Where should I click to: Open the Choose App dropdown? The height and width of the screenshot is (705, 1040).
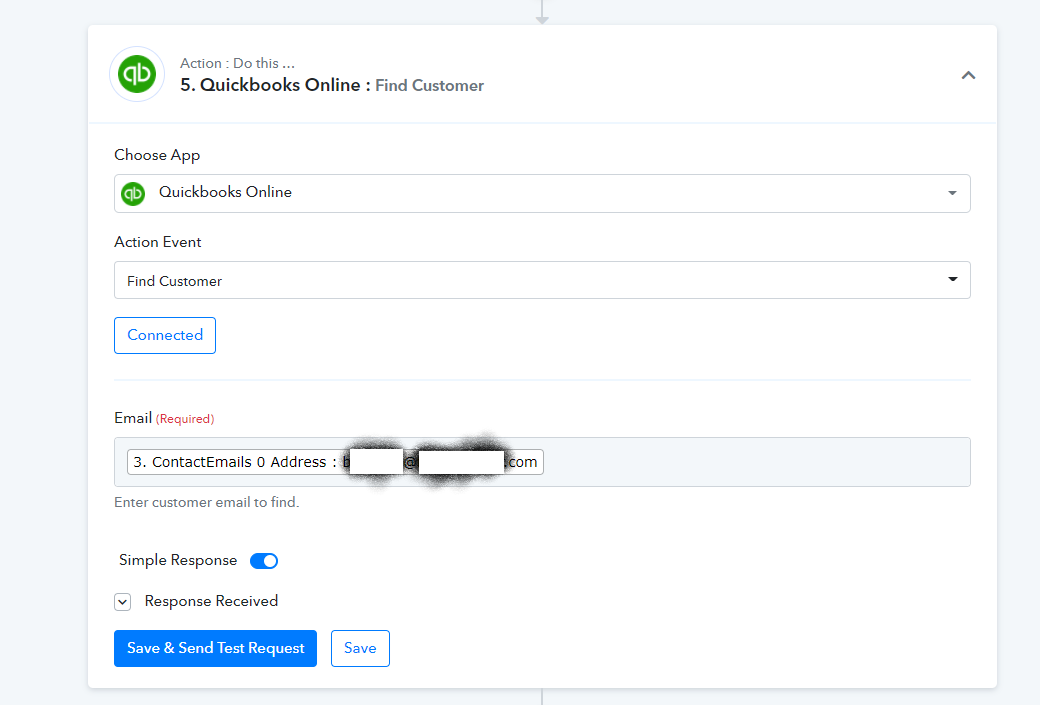(542, 193)
